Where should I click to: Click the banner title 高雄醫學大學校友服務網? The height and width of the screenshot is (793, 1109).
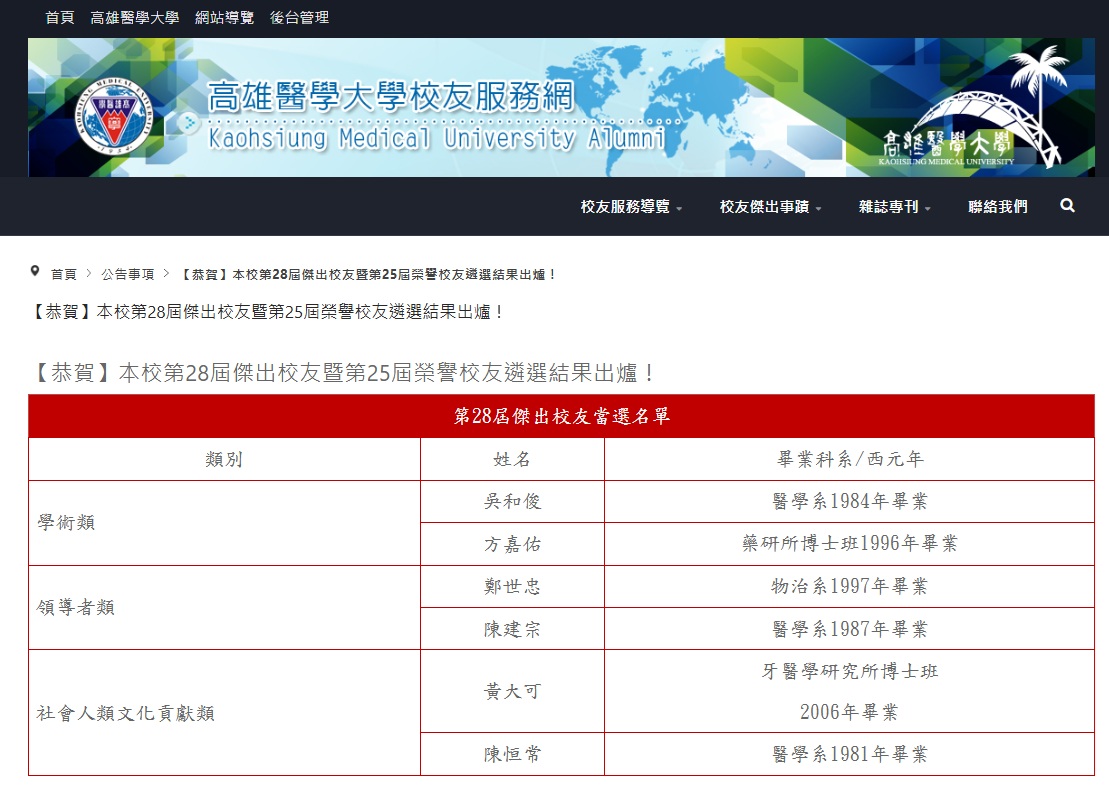[x=390, y=97]
